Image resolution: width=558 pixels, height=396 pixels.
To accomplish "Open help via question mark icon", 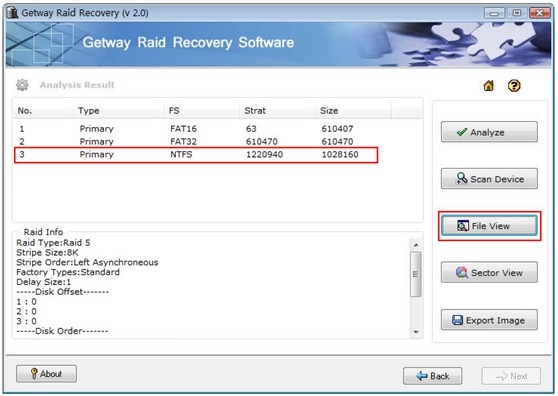I will [514, 85].
